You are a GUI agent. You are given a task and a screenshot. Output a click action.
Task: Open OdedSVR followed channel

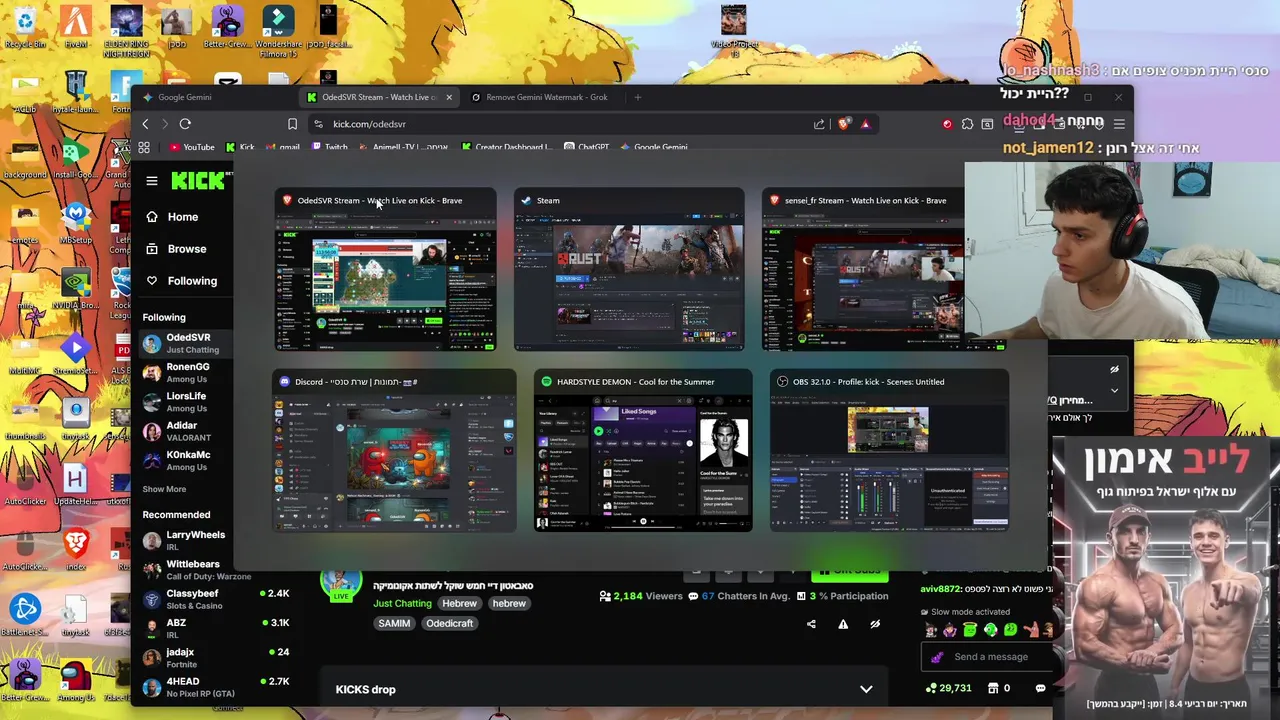185,344
